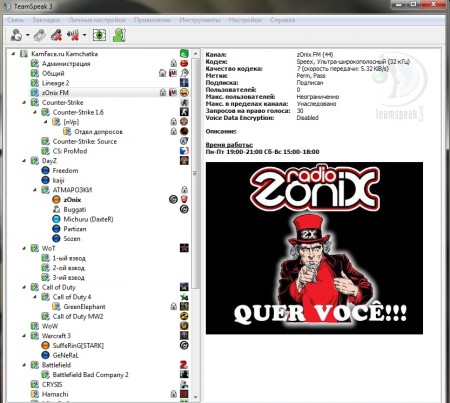Click the server icon beside KamFace.ru Kamchatka
Image resolution: width=450 pixels, height=403 pixels.
(x=24, y=54)
